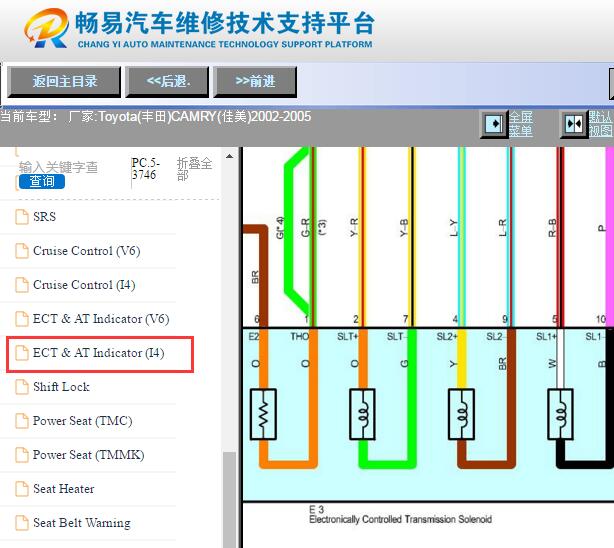Viewport: 614px width, 548px height.
Task: Click Seat Heater document icon
Action: click(x=22, y=489)
